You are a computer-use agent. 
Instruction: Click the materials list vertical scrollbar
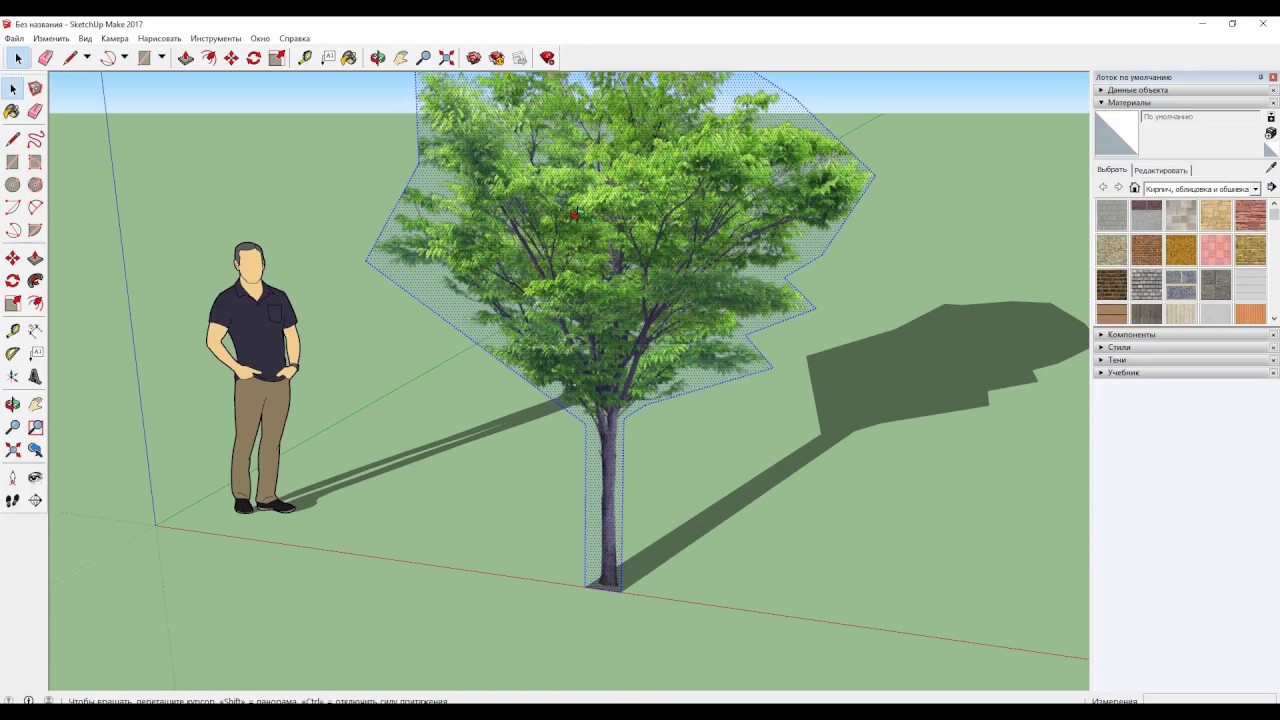[x=1274, y=260]
